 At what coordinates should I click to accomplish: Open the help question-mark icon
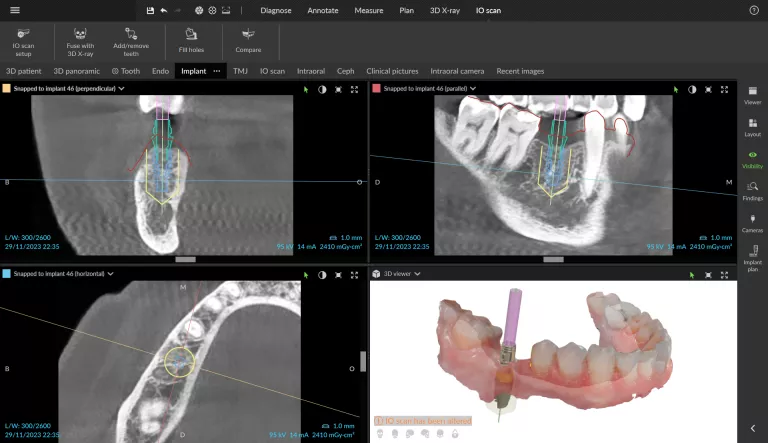pyautogui.click(x=754, y=10)
